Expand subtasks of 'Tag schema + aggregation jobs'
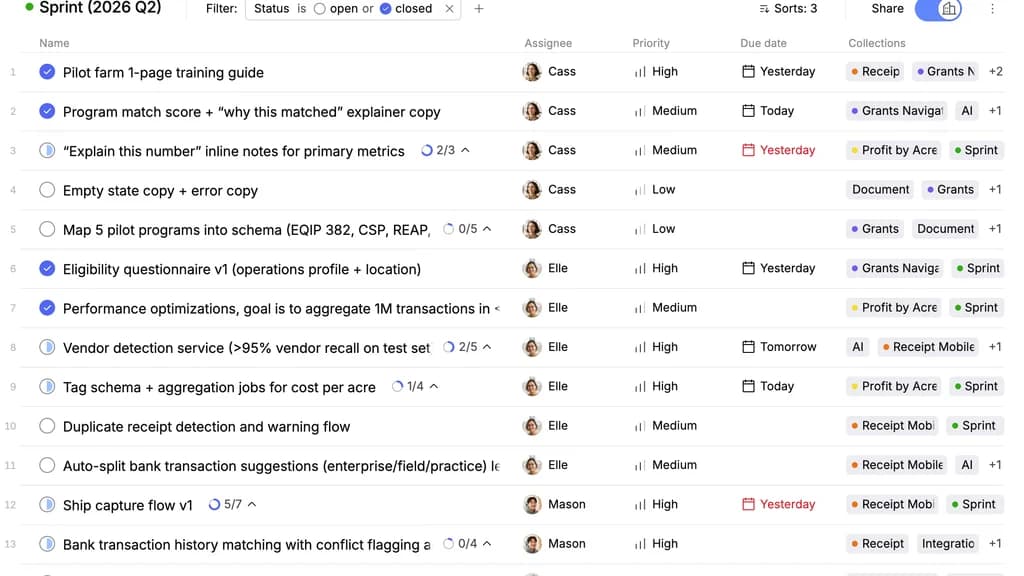1024x576 pixels. point(433,387)
